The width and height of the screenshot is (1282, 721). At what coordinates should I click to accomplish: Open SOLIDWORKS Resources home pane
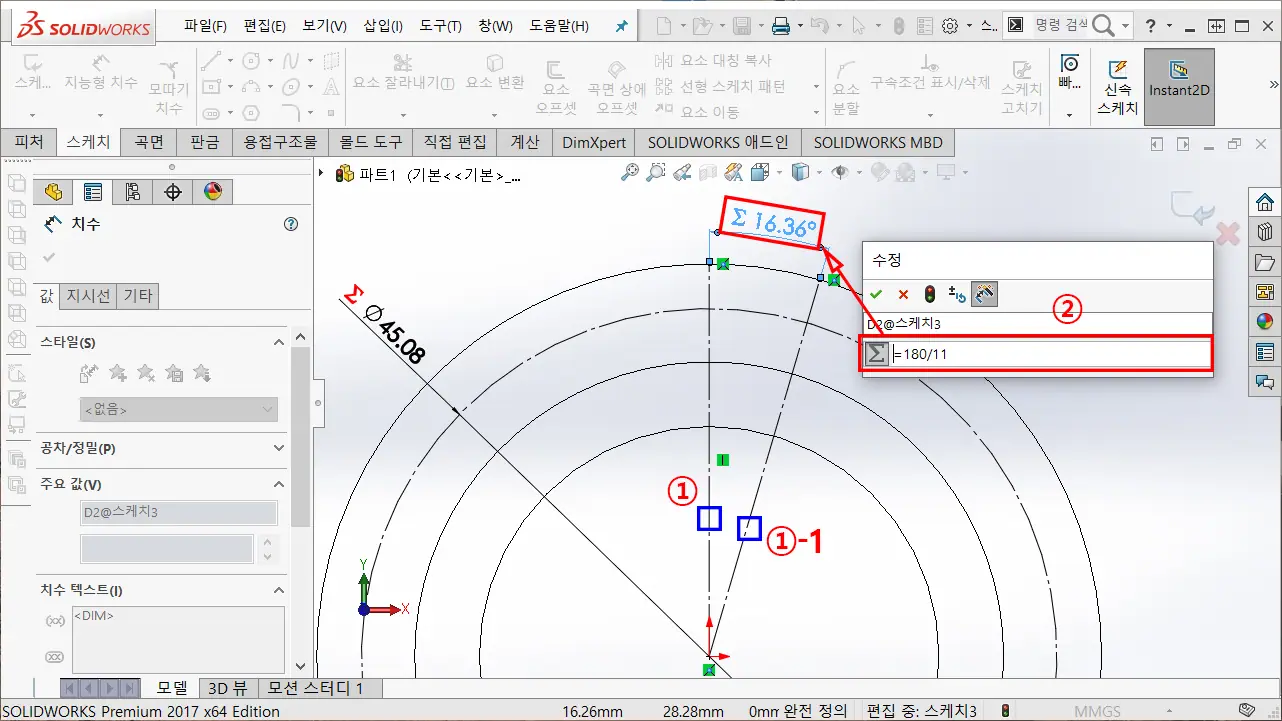[1265, 201]
